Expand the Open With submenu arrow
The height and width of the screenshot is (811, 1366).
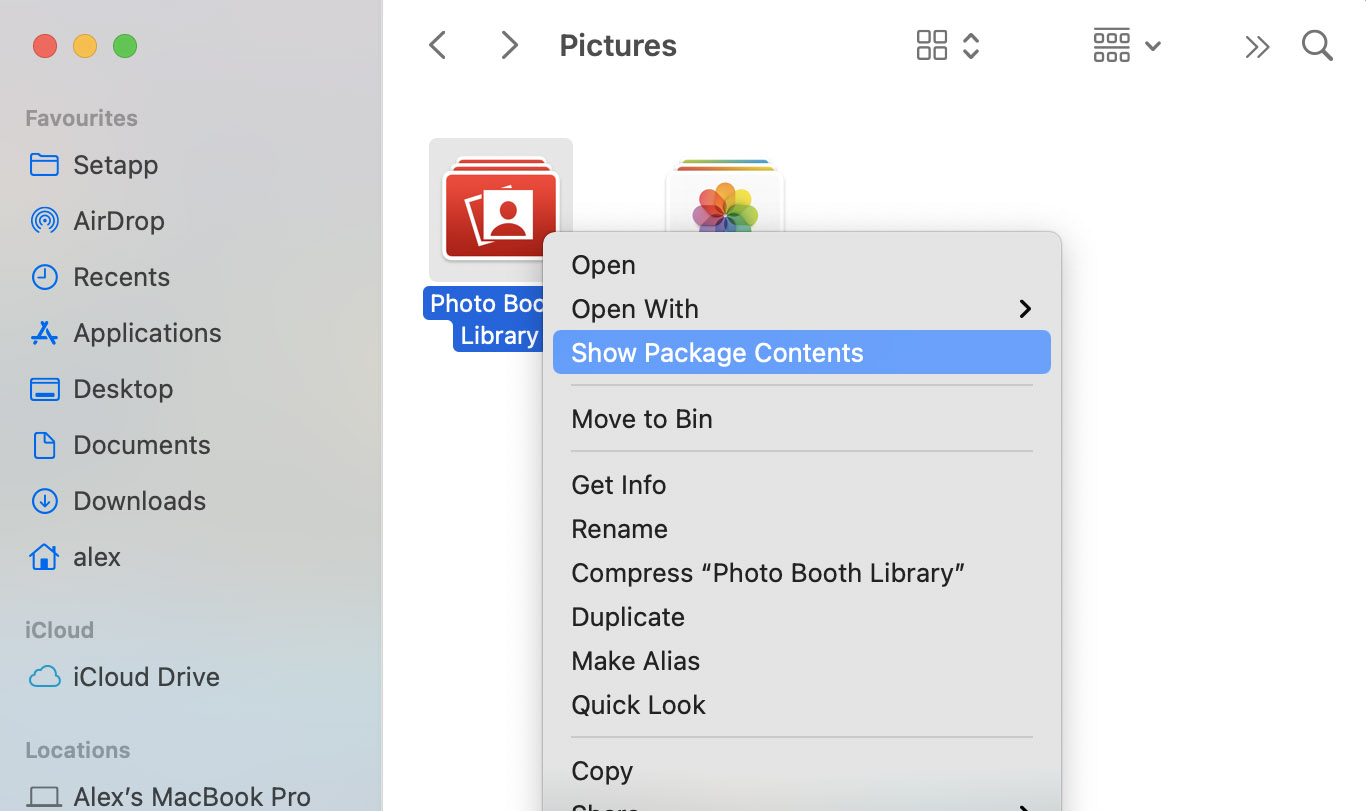tap(1024, 309)
